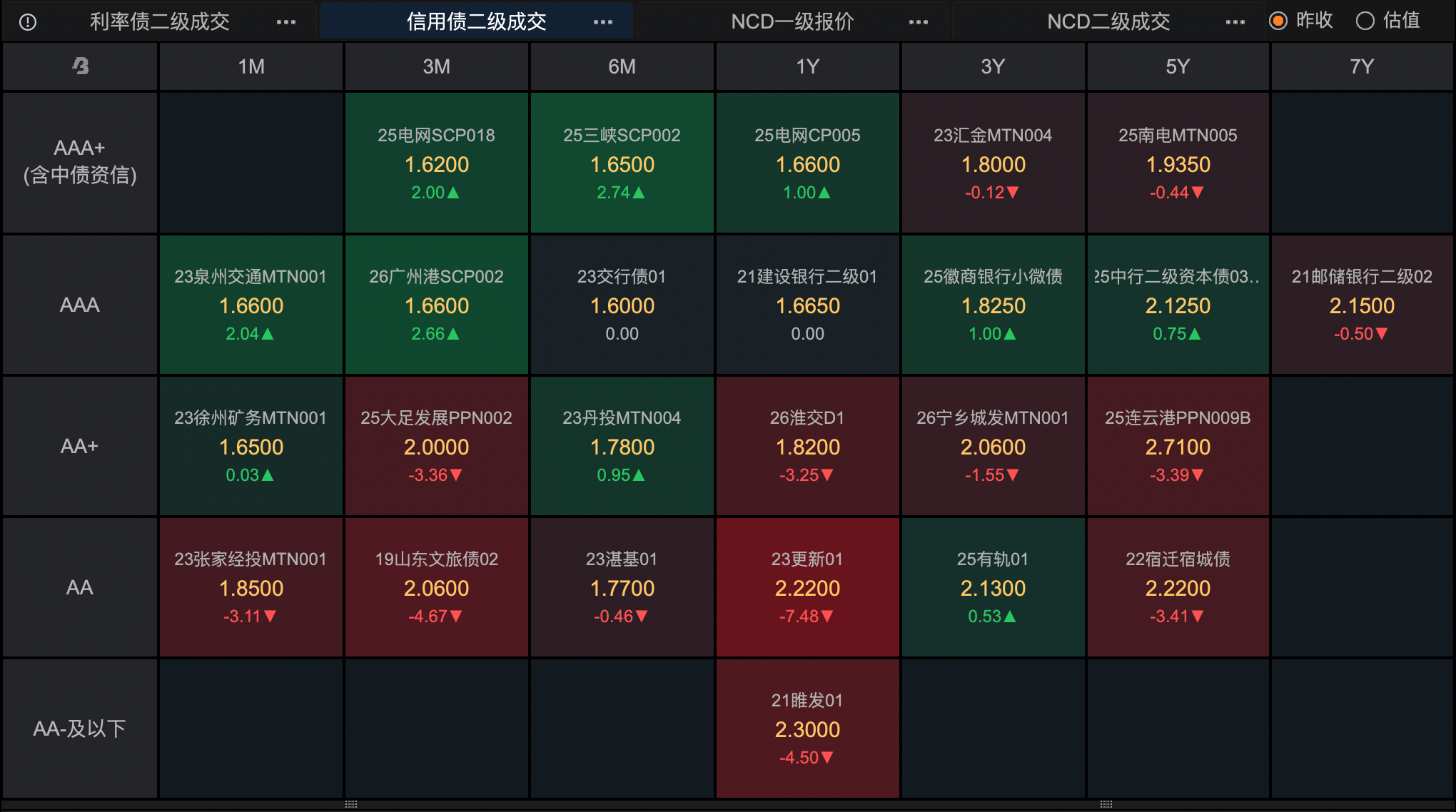Viewport: 1456px width, 812px height.
Task: Open the 23更新01 bond cell
Action: pos(807,587)
